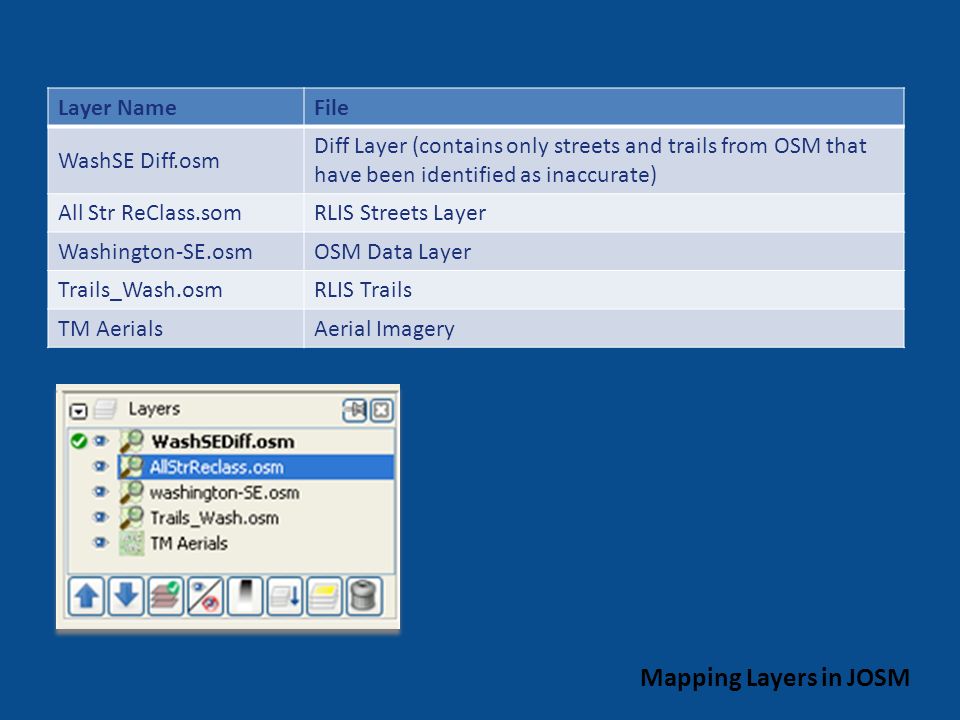Click the 'Layers' panel title text
This screenshot has width=960, height=720.
coord(154,409)
